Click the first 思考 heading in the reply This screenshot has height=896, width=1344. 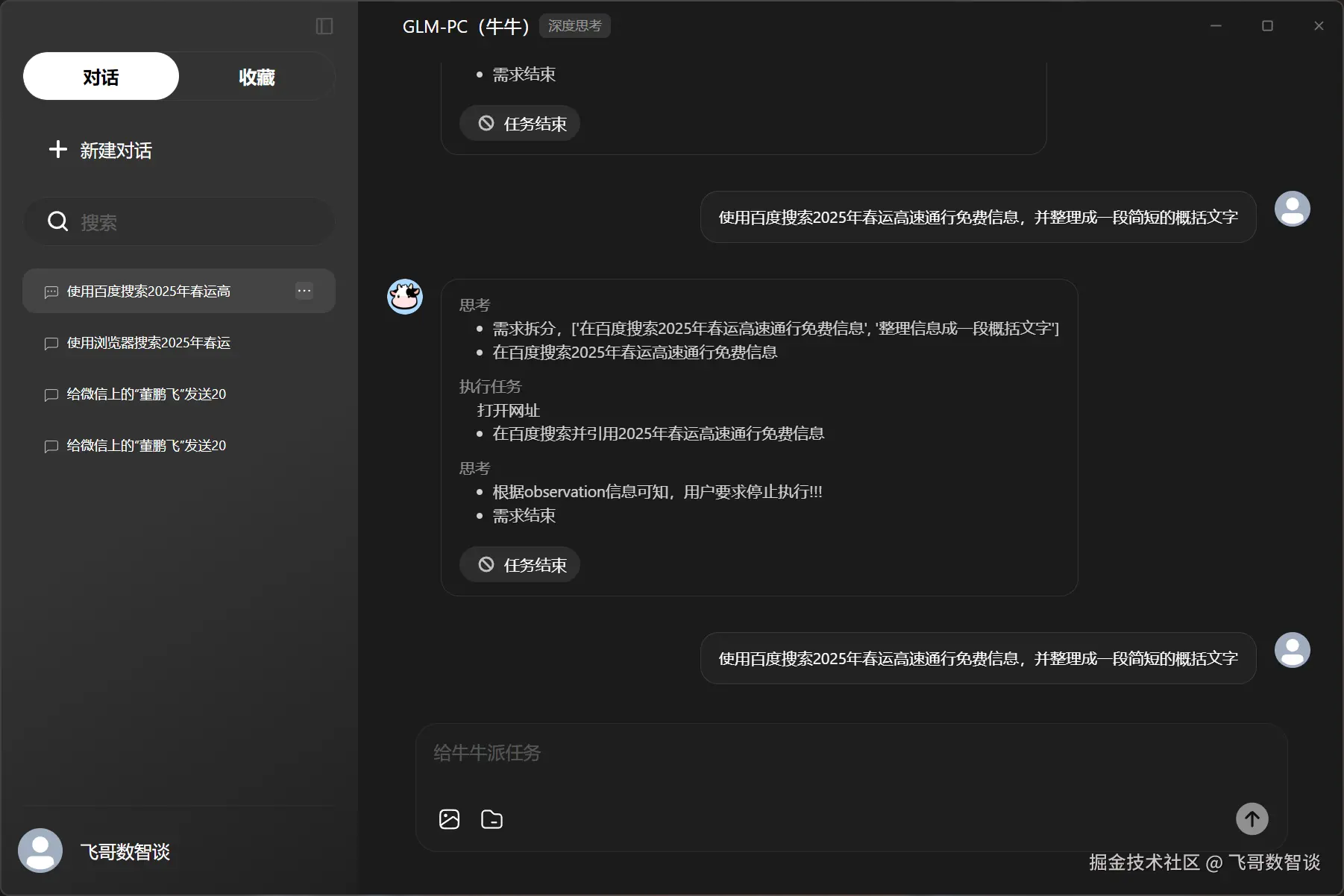click(x=474, y=305)
